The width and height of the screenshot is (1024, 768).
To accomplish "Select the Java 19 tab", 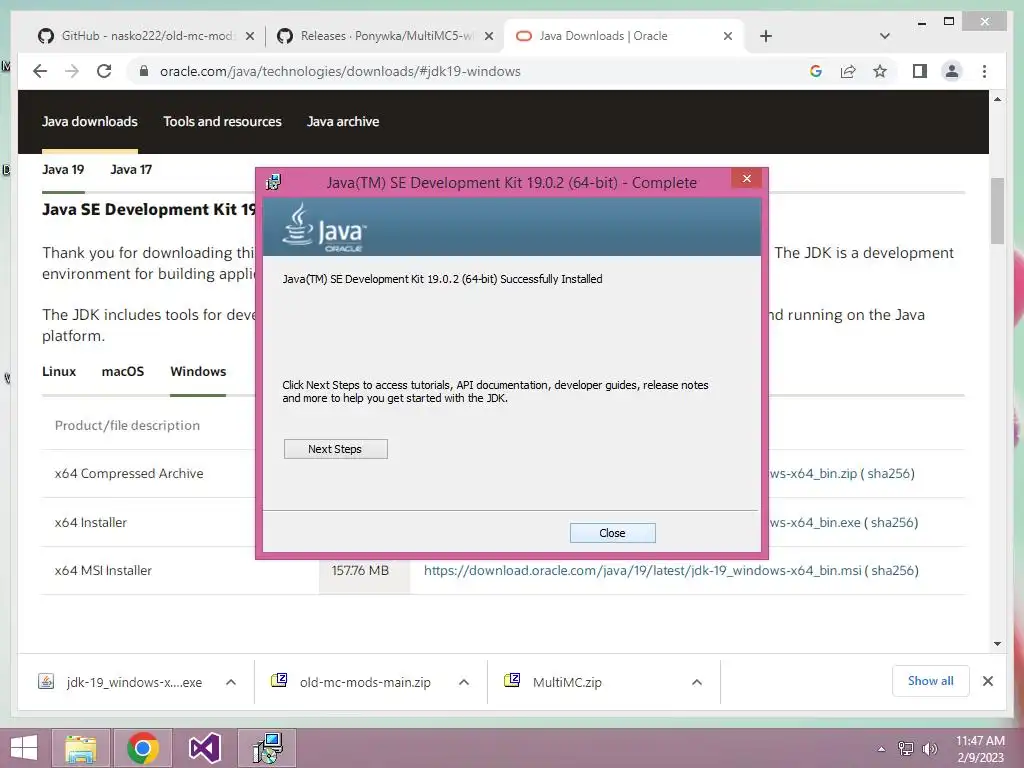I will click(63, 169).
